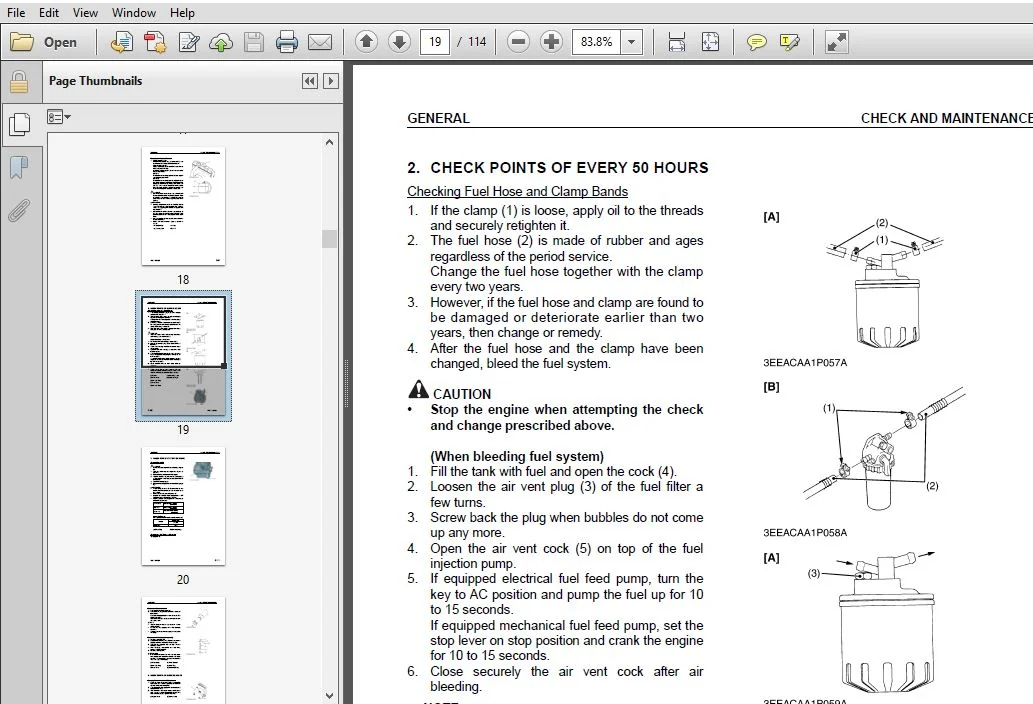Expand the panel with right arrow button

pyautogui.click(x=331, y=81)
